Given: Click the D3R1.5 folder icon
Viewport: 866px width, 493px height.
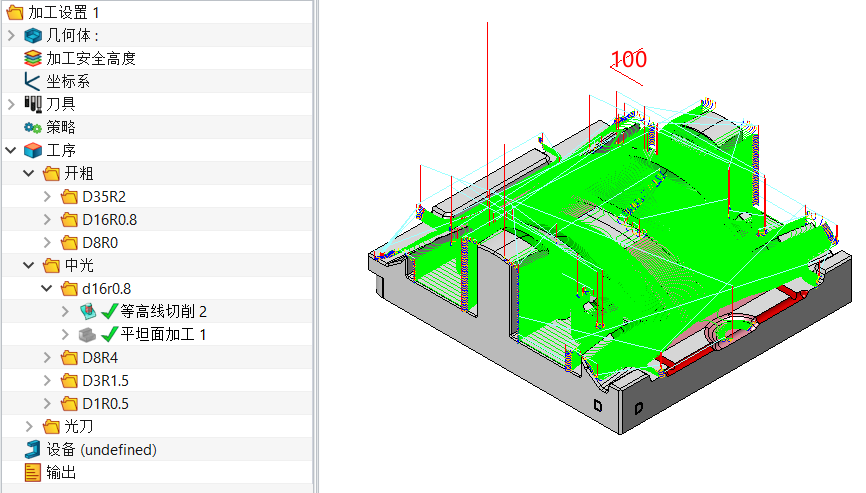Looking at the screenshot, I should coord(69,381).
